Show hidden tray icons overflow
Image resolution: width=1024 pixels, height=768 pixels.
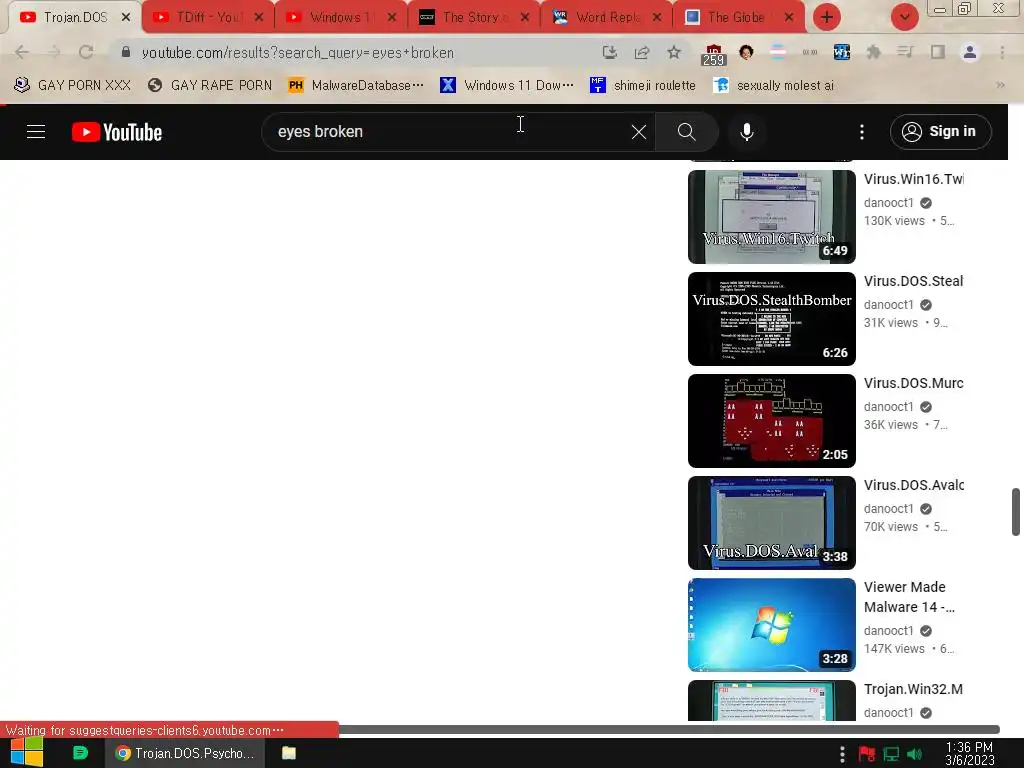click(842, 754)
